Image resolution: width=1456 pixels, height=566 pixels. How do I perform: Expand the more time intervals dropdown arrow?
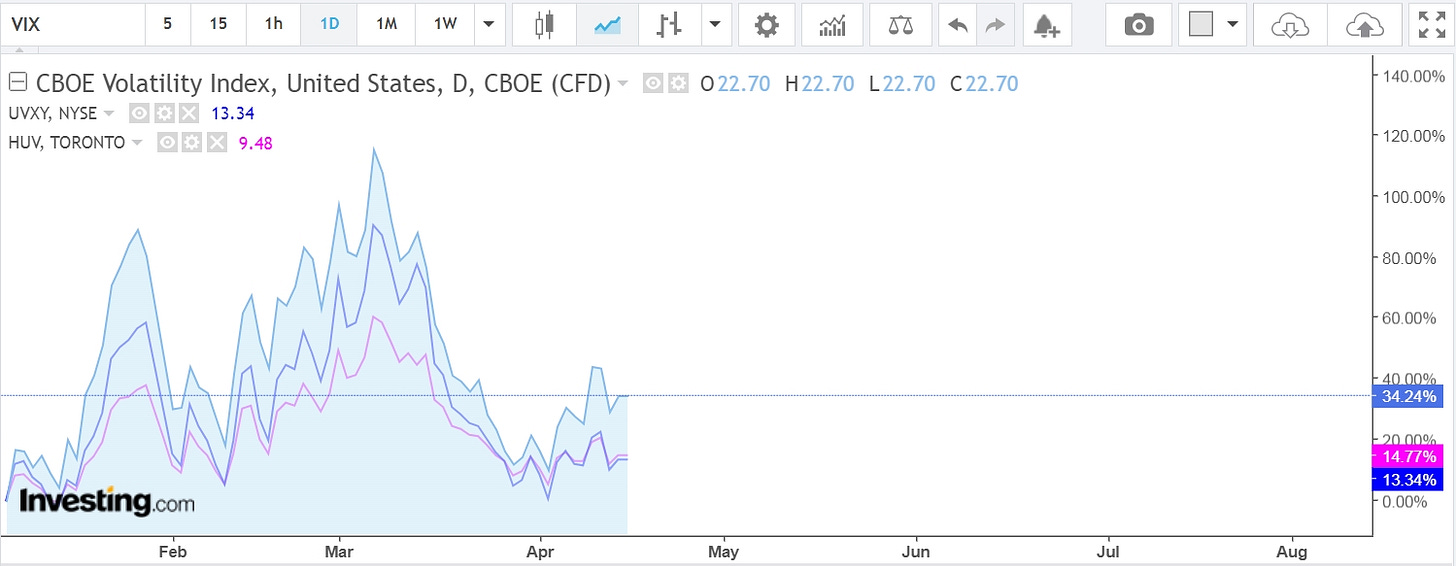coord(489,24)
